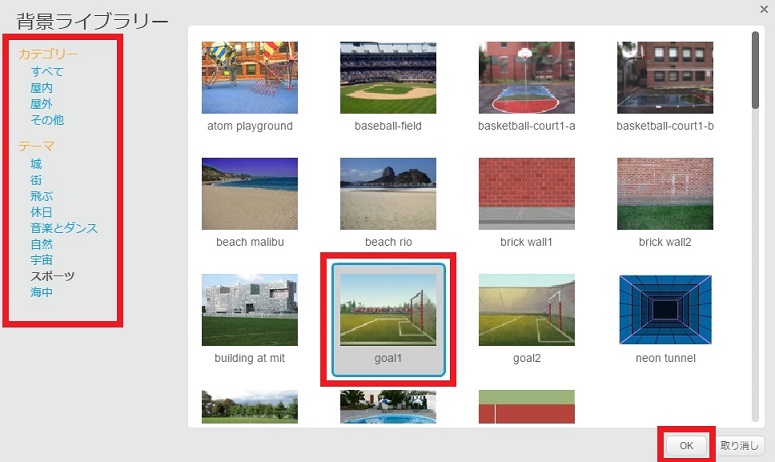The height and width of the screenshot is (462, 775).
Task: Select the swimming pool backdrop below goal1
Action: click(388, 407)
